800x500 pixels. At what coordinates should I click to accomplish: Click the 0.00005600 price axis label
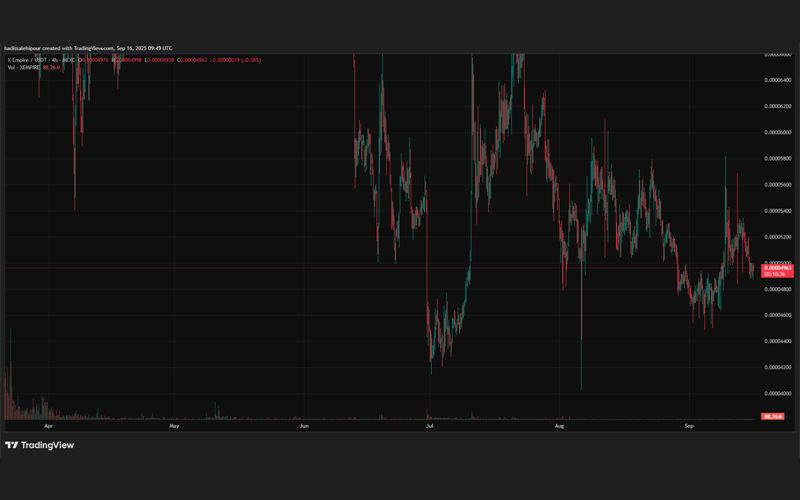click(x=778, y=185)
